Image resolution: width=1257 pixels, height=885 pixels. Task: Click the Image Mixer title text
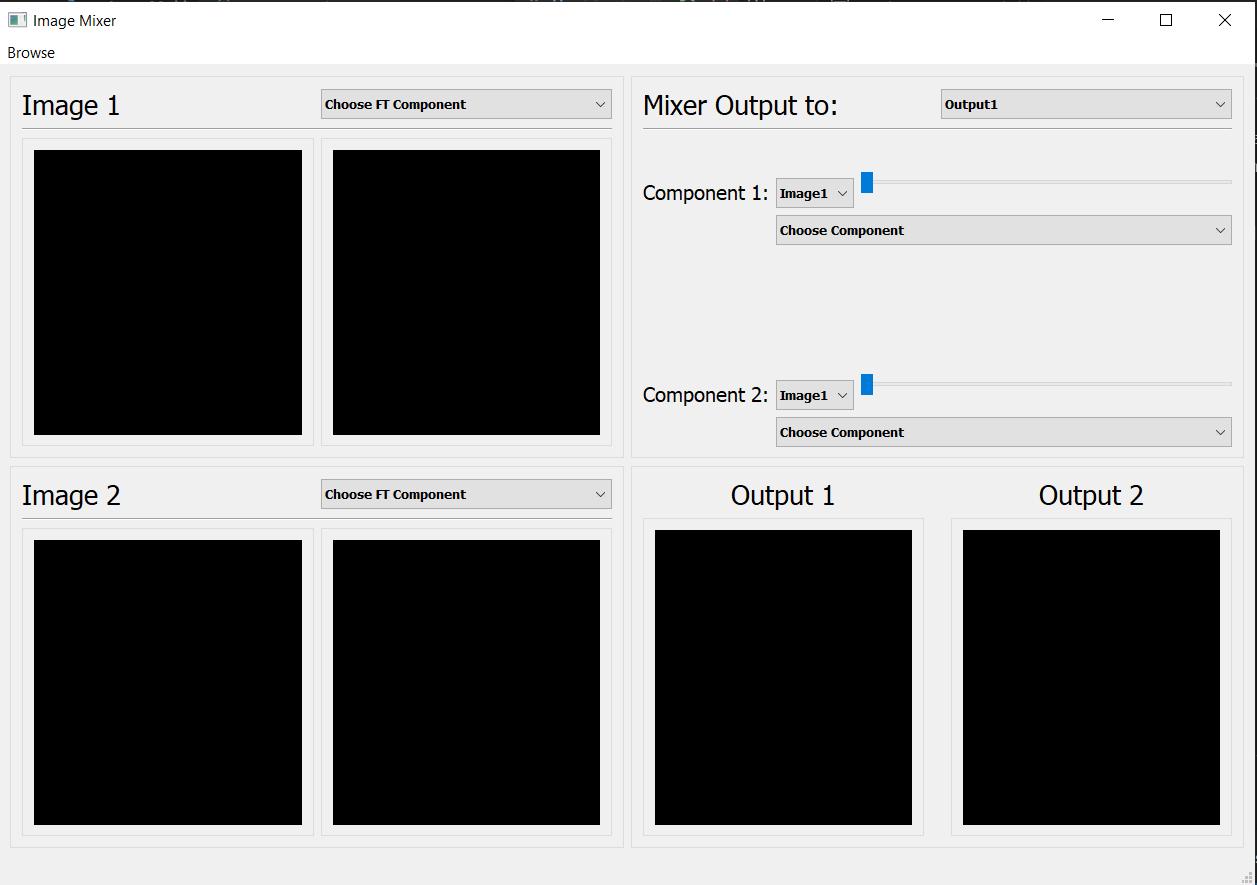pyautogui.click(x=75, y=20)
